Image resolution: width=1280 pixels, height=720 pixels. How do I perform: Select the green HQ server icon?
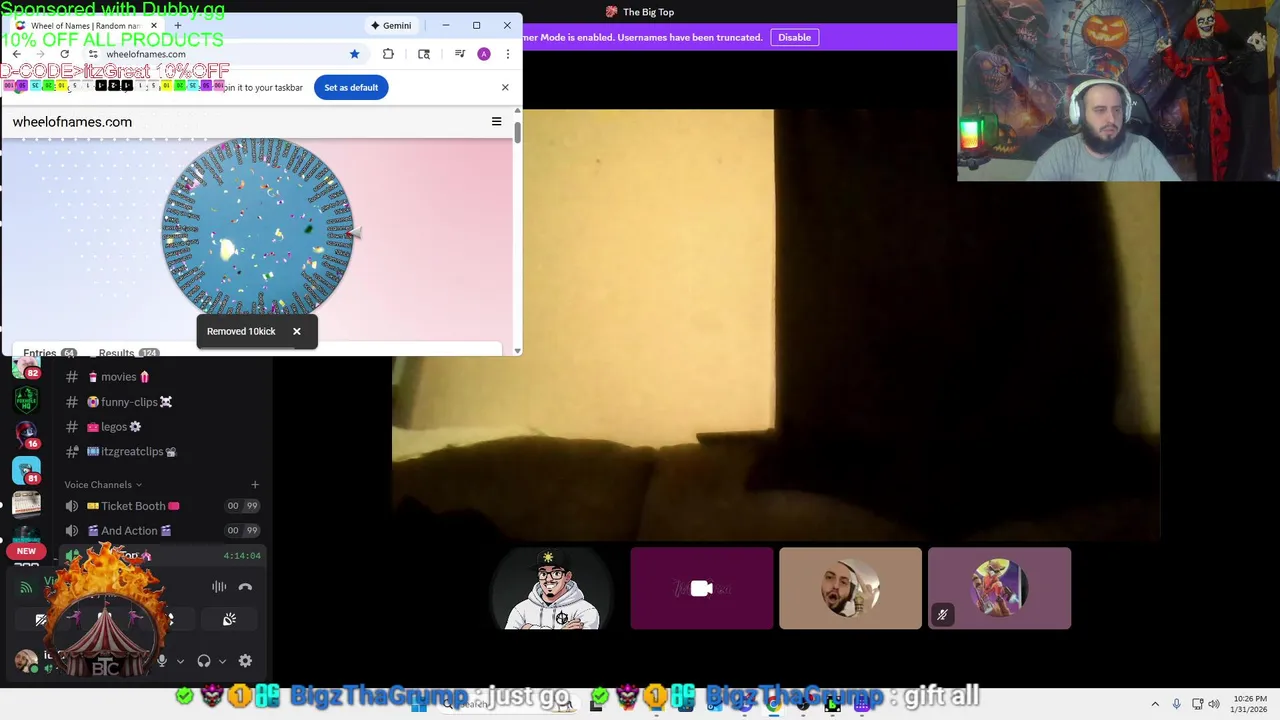pyautogui.click(x=26, y=400)
